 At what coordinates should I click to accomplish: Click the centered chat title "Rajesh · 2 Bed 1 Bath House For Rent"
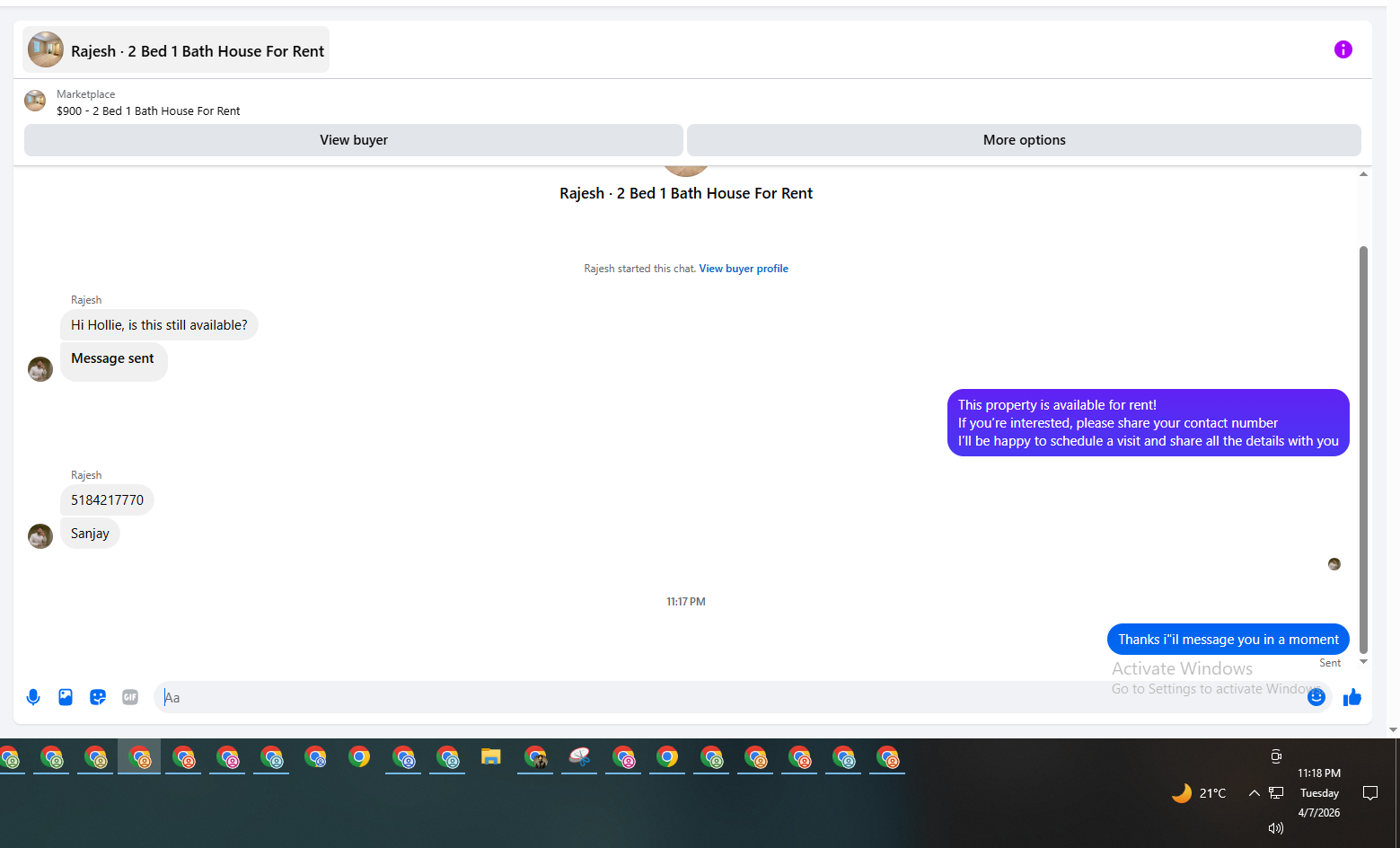686,193
